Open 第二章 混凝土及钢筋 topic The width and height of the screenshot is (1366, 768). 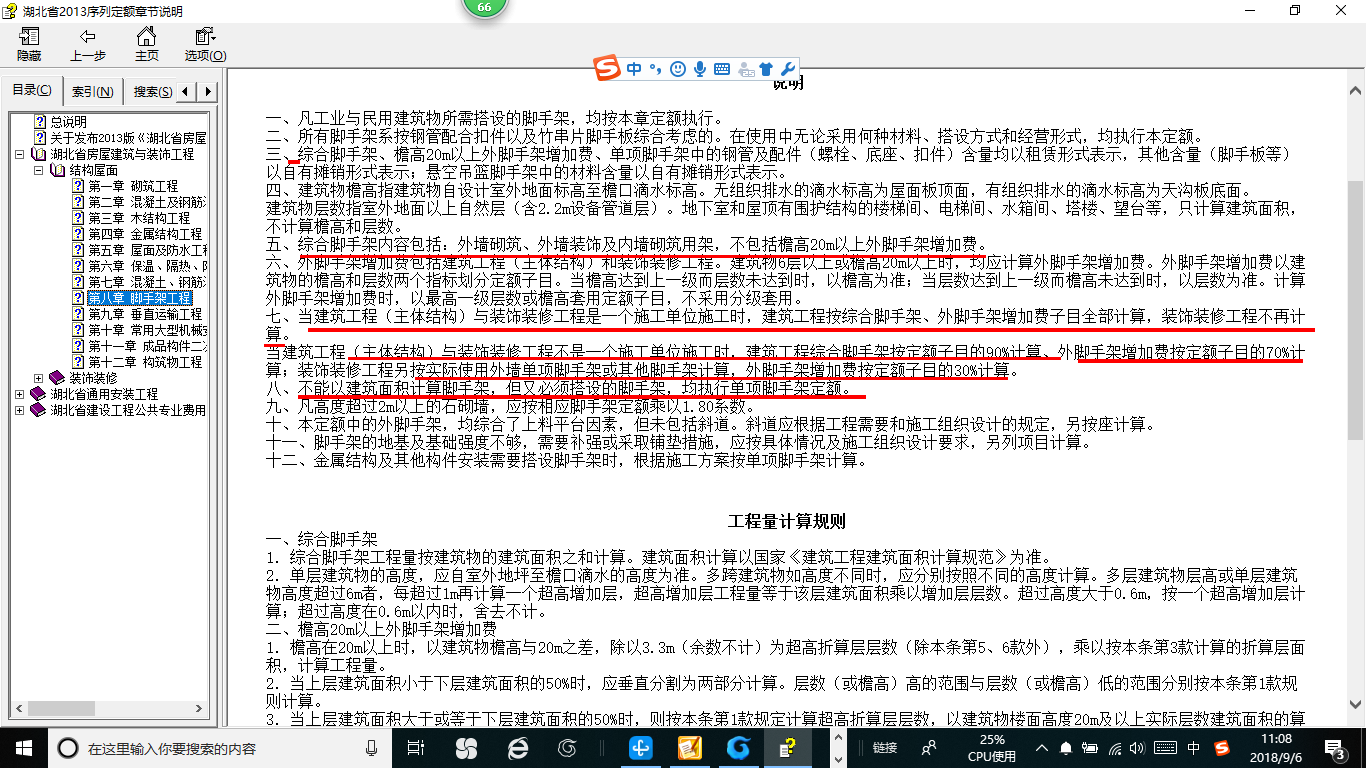coord(147,202)
